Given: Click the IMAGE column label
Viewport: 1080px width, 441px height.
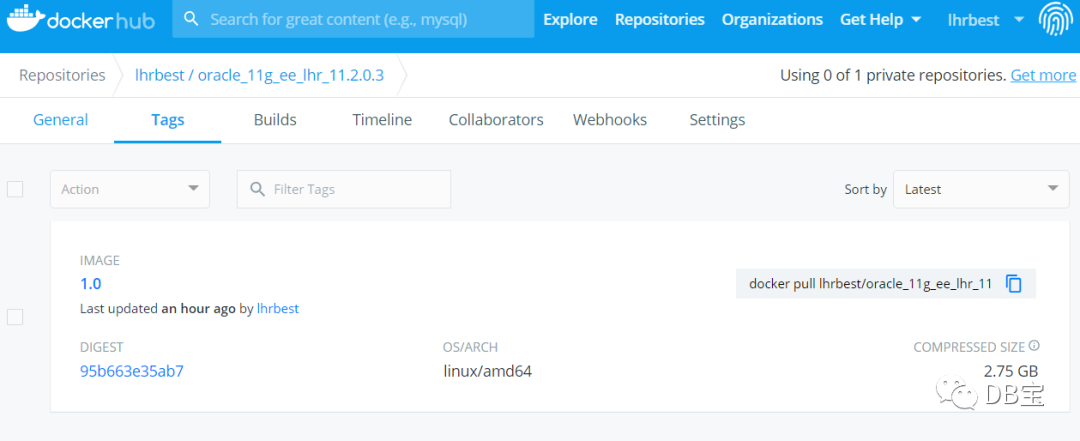Looking at the screenshot, I should (100, 260).
